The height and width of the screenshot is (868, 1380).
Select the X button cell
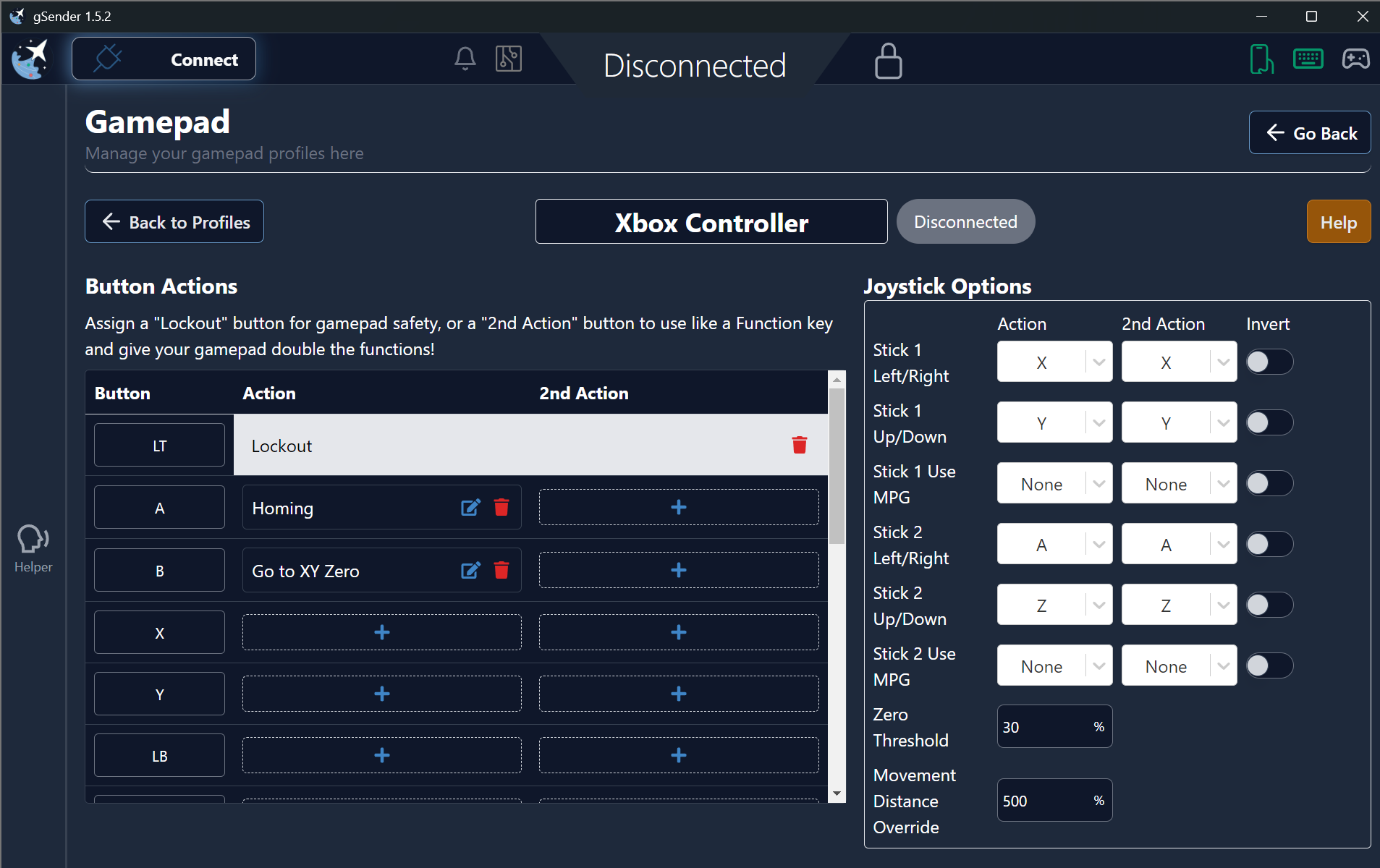pyautogui.click(x=159, y=632)
